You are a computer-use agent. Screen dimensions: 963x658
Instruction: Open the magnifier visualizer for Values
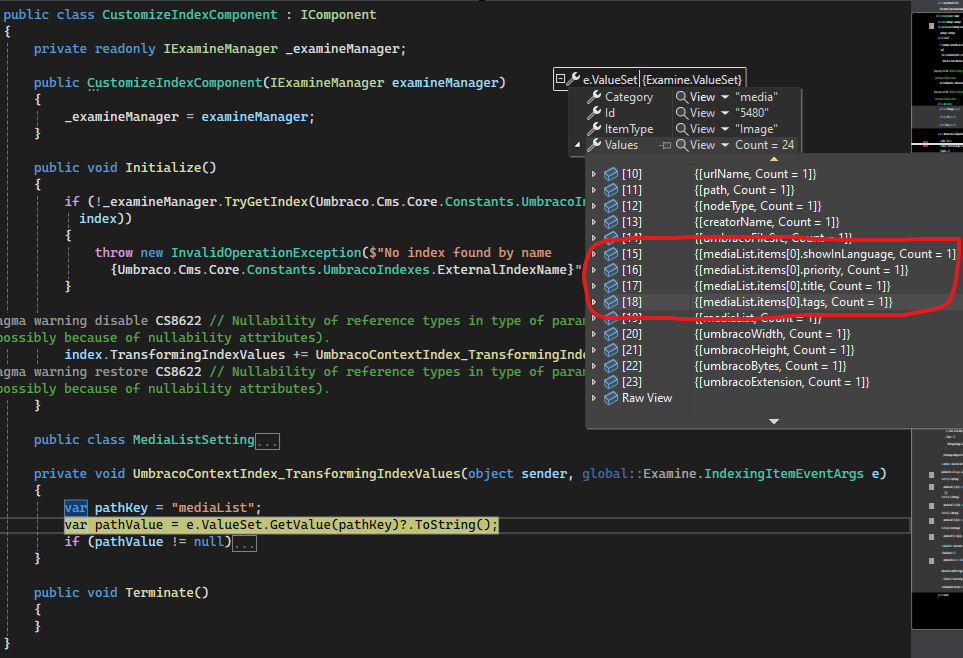[681, 144]
